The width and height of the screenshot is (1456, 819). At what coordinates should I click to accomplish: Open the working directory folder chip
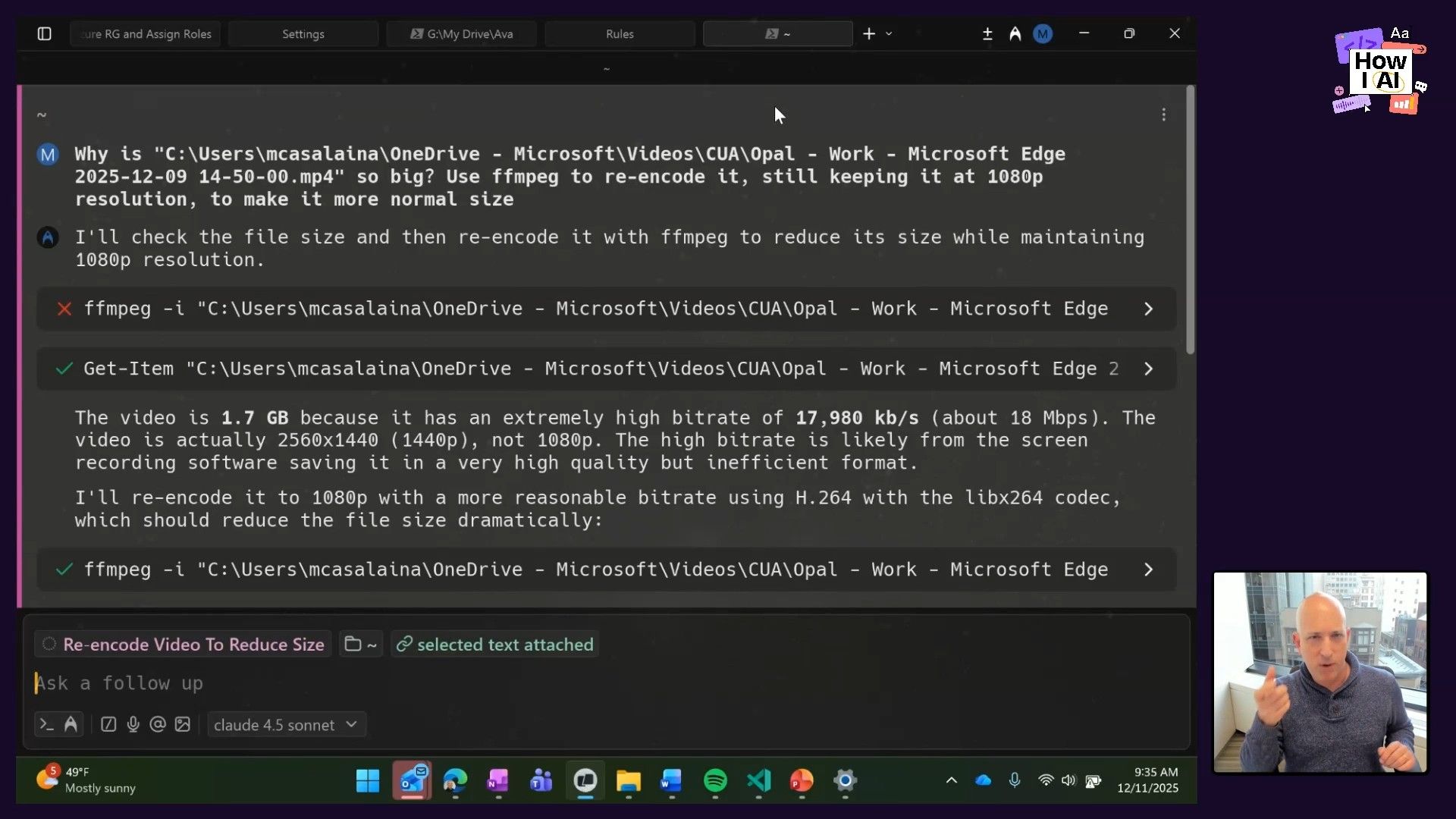tap(360, 645)
